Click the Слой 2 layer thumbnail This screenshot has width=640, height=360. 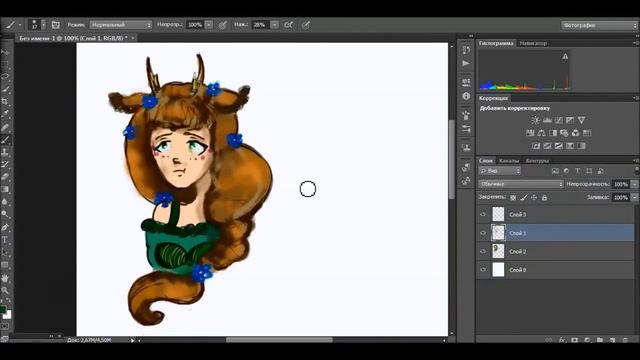[498, 251]
